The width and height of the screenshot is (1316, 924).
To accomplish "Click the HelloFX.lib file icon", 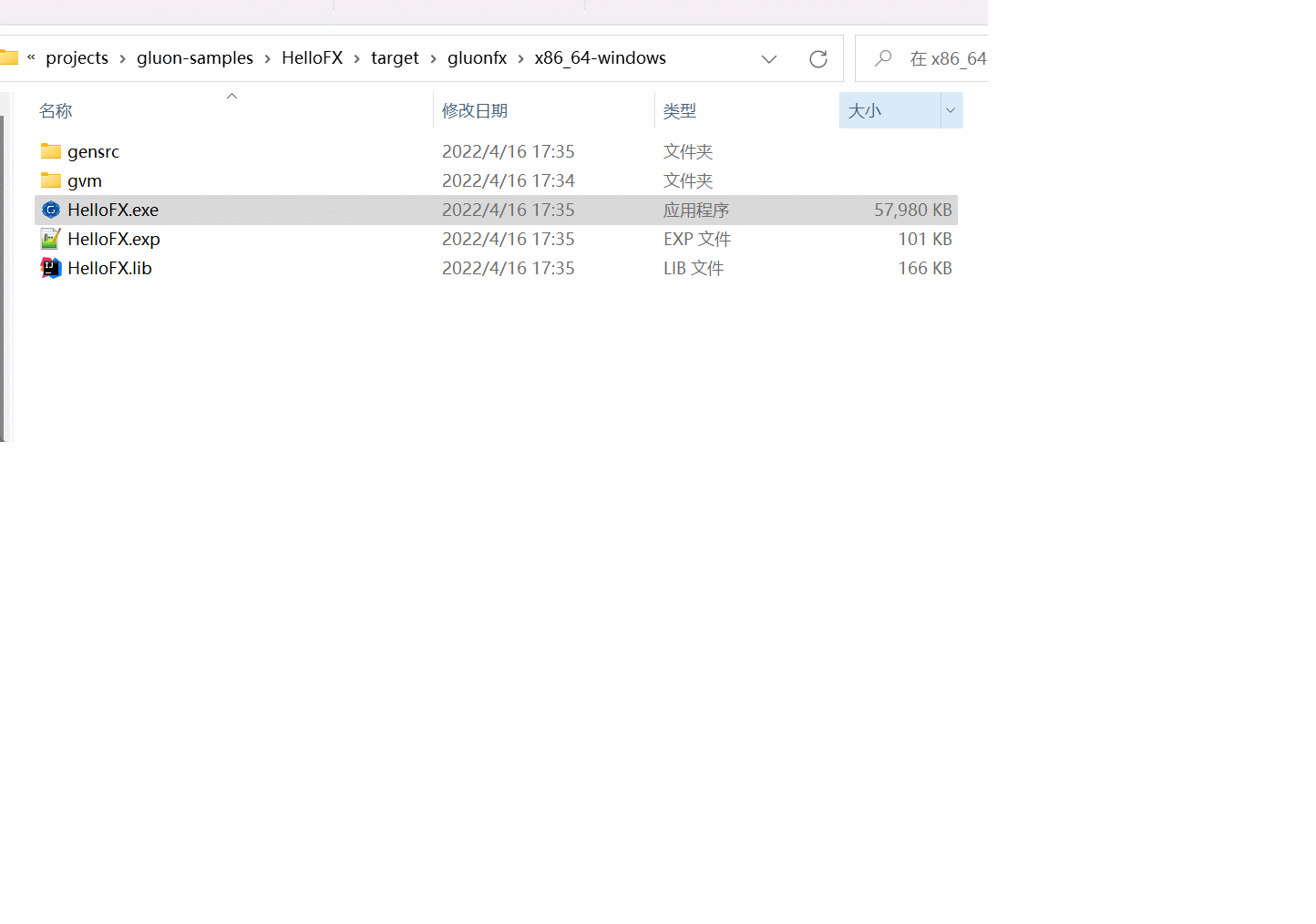I will [x=51, y=267].
